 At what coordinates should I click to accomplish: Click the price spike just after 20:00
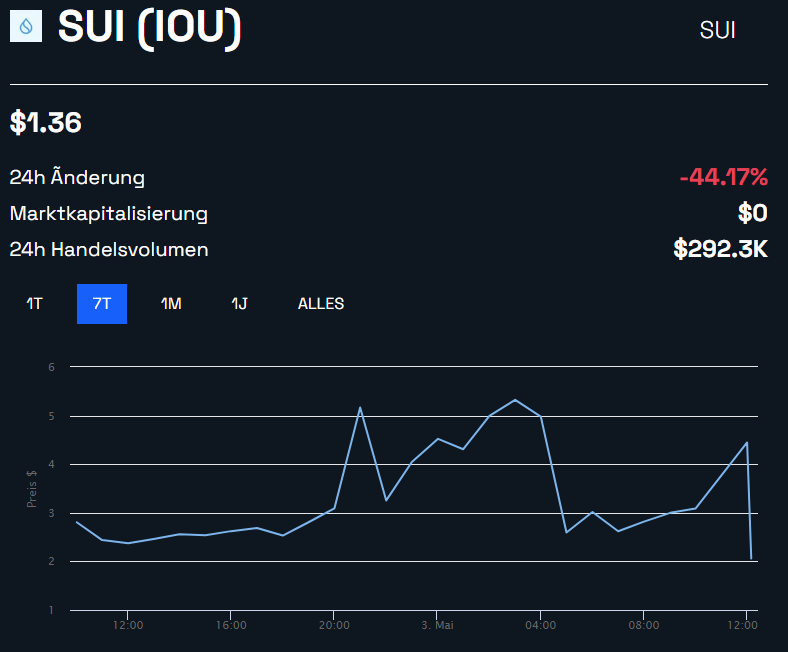point(360,407)
